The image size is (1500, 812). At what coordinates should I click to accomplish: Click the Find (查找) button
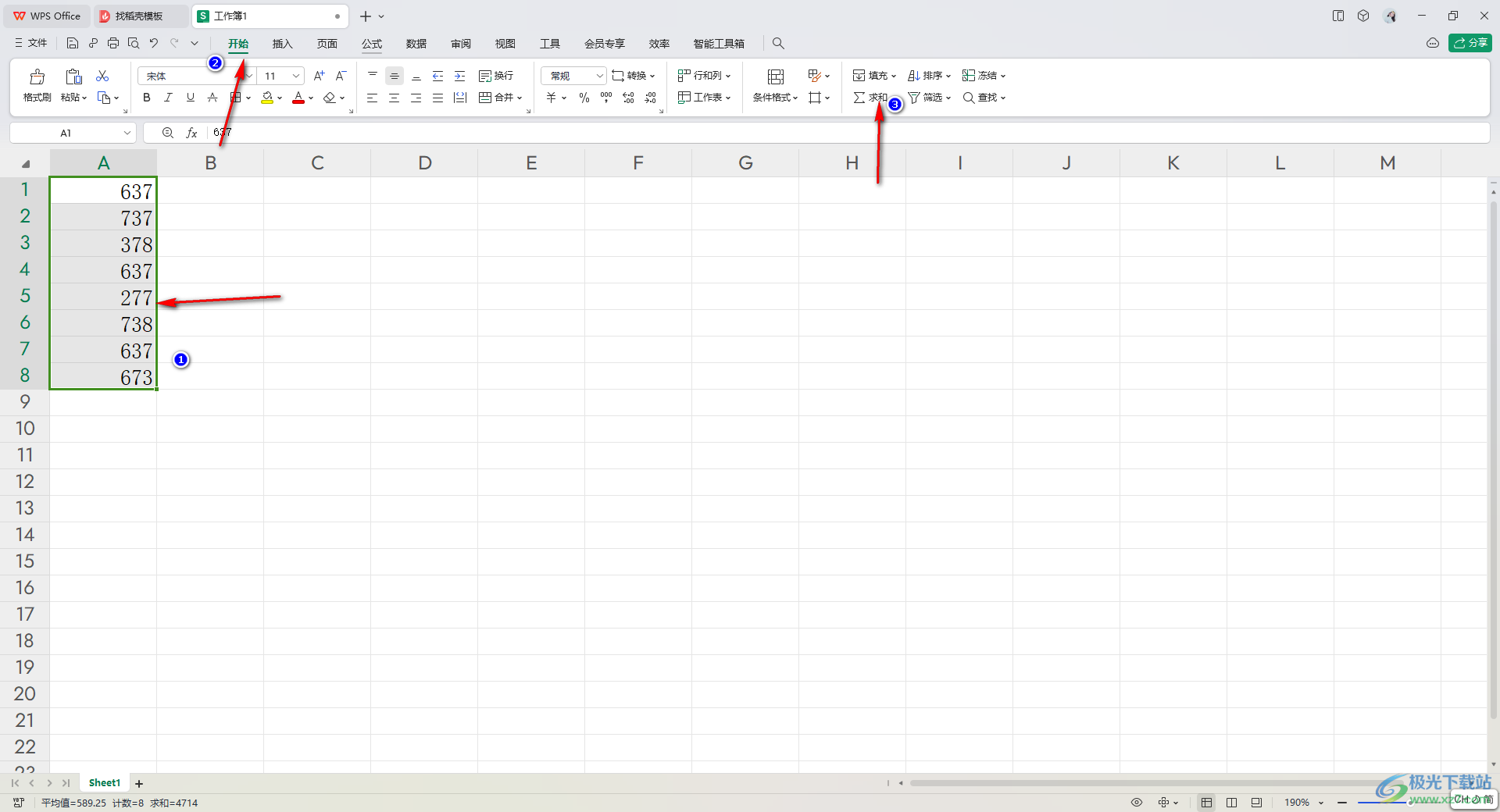(984, 98)
